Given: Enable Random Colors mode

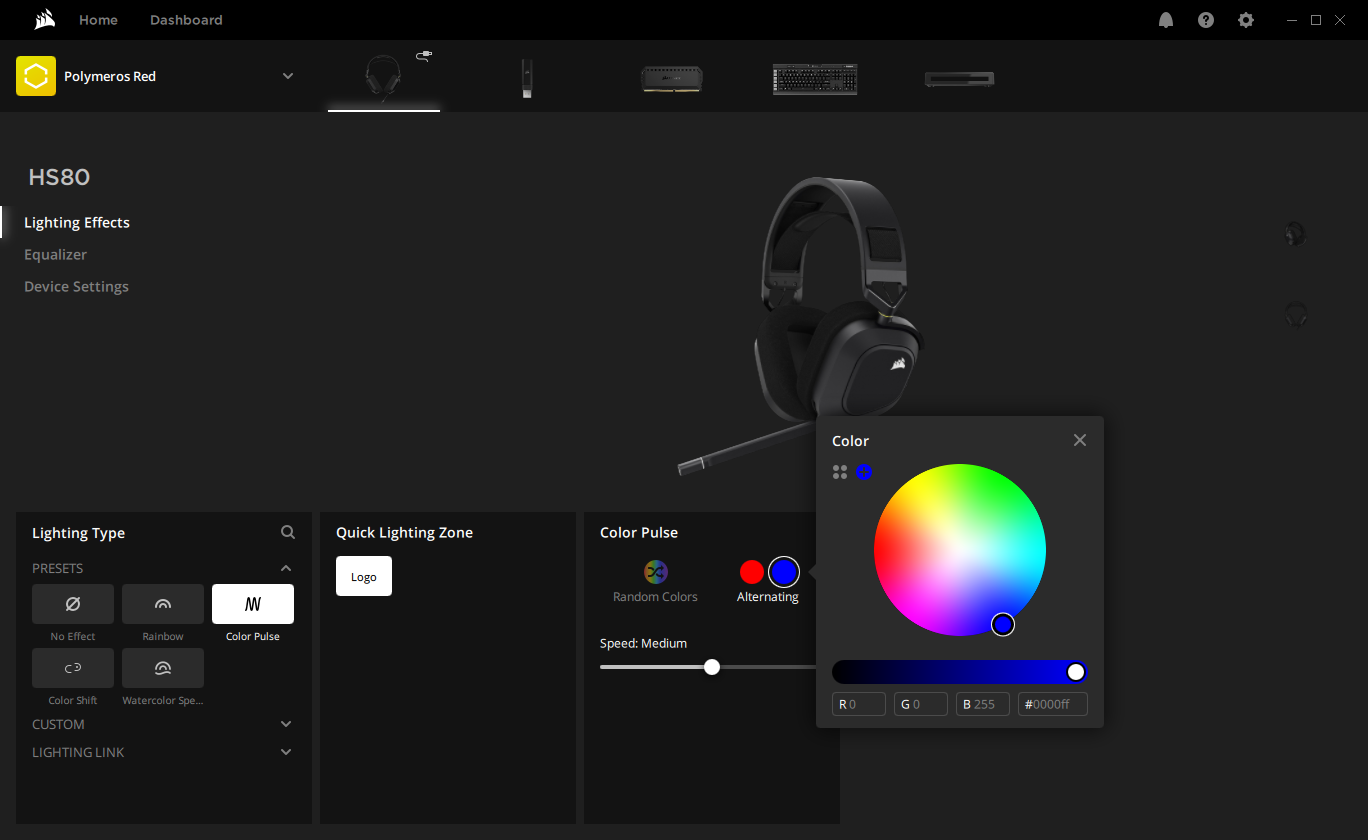Looking at the screenshot, I should point(656,572).
